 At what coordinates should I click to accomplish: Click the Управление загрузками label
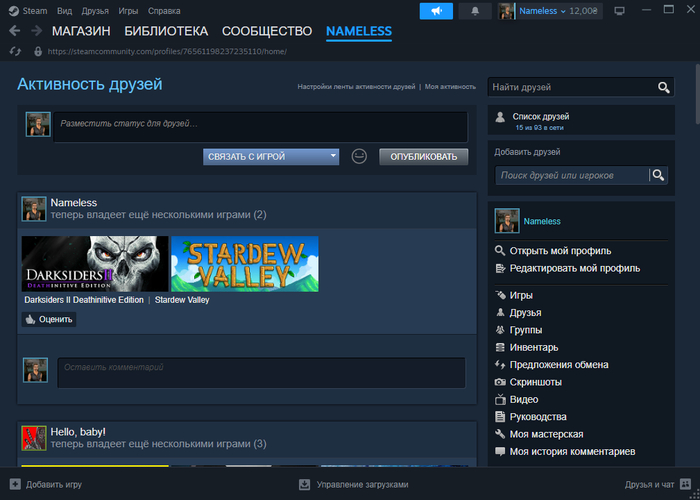[x=362, y=484]
